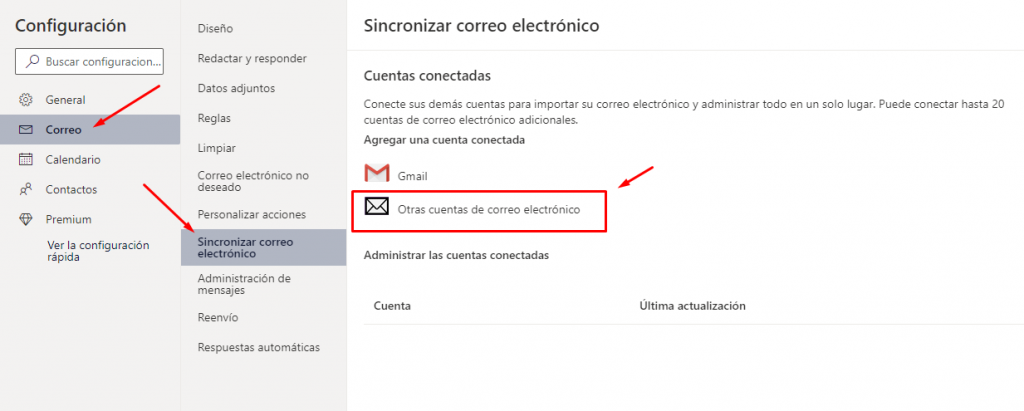
Task: Select the Reglas menu item
Action: point(216,118)
